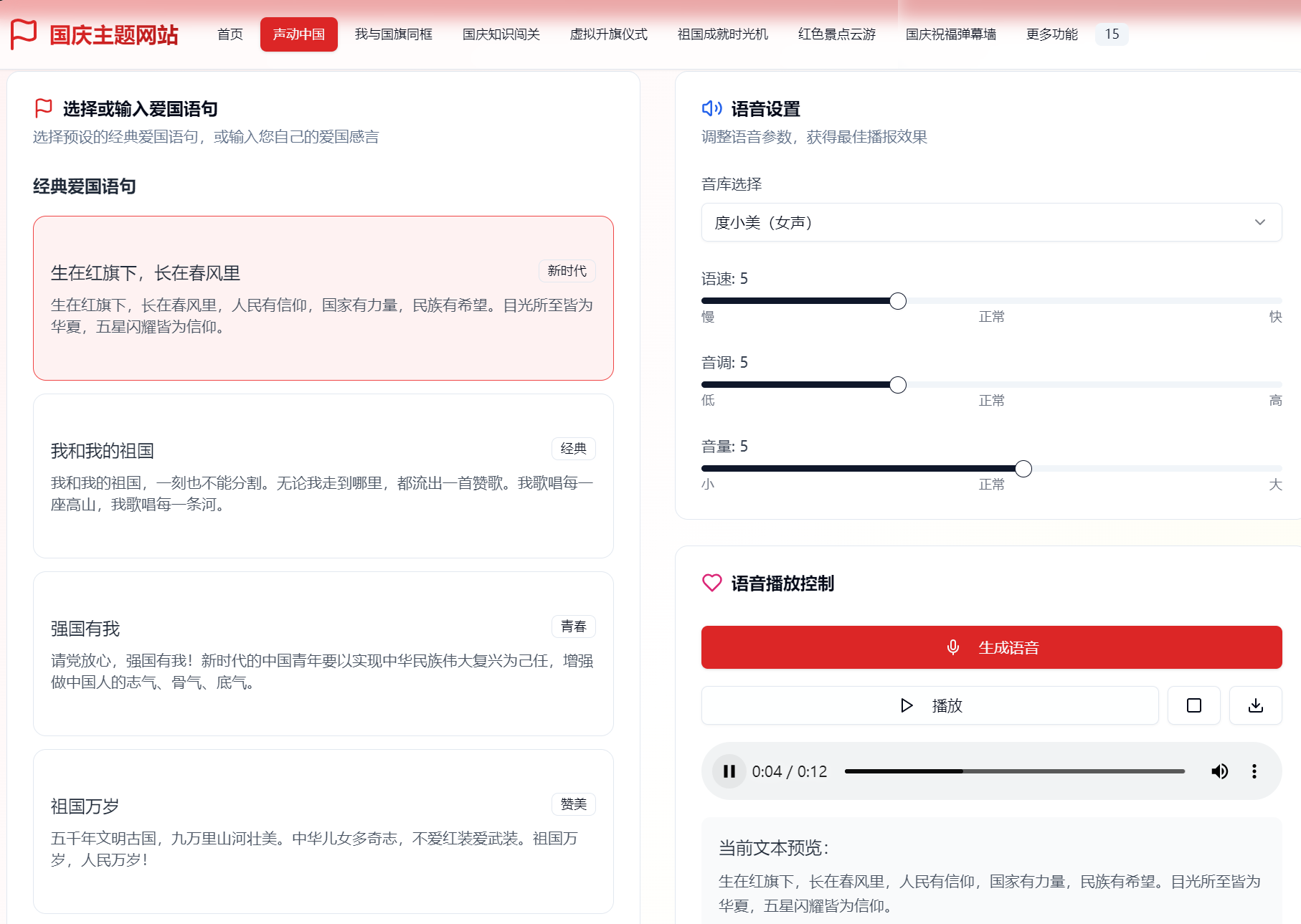Expand the 更多功能 menu
1301x924 pixels.
(x=1051, y=34)
